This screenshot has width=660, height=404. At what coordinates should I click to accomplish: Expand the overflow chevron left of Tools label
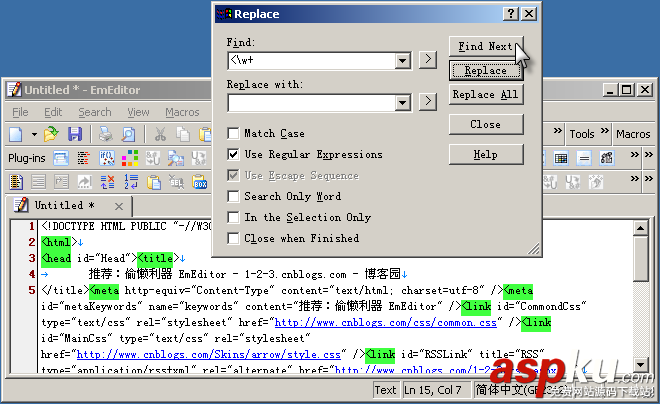(x=557, y=130)
